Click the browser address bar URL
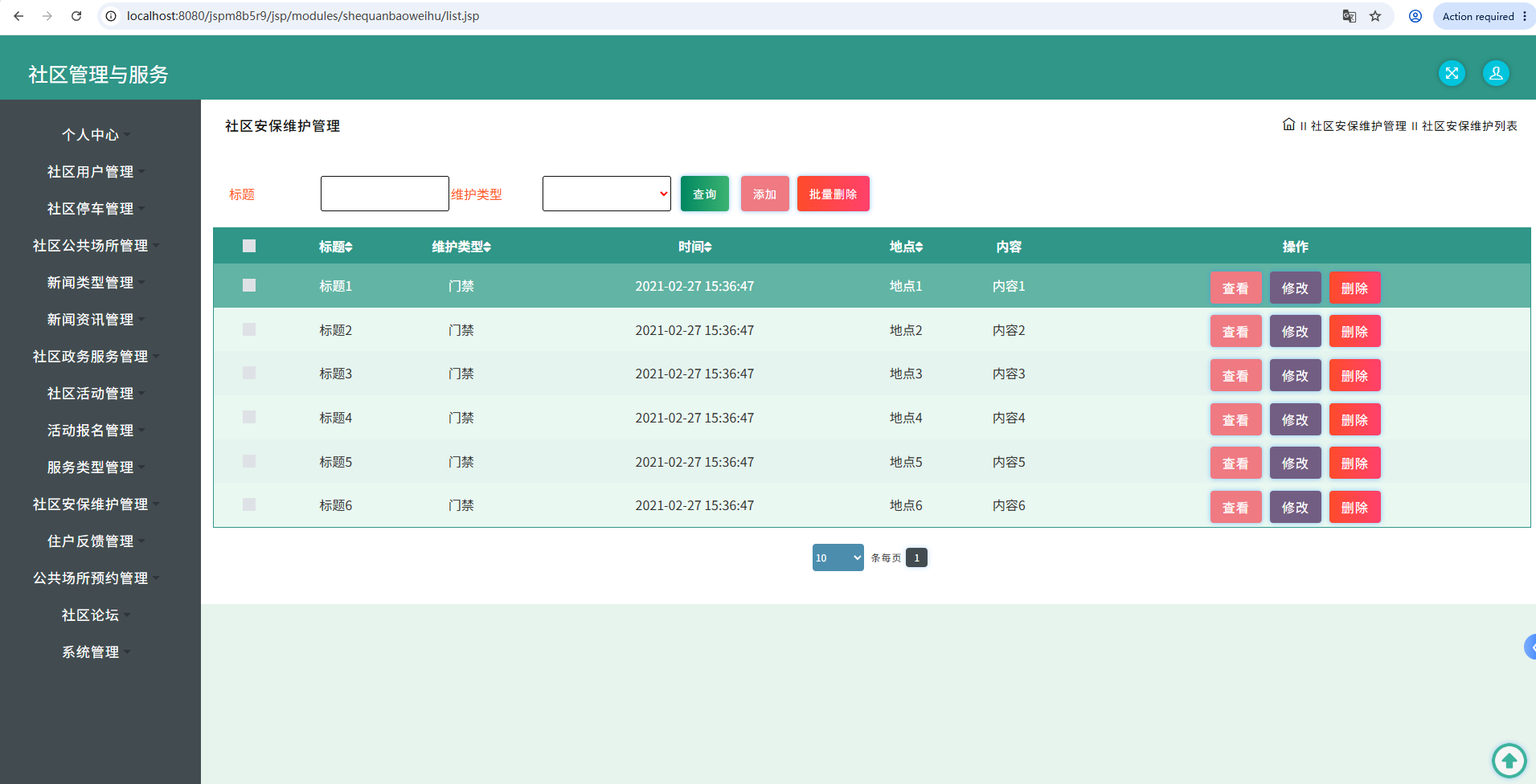The width and height of the screenshot is (1536, 784). 303,16
